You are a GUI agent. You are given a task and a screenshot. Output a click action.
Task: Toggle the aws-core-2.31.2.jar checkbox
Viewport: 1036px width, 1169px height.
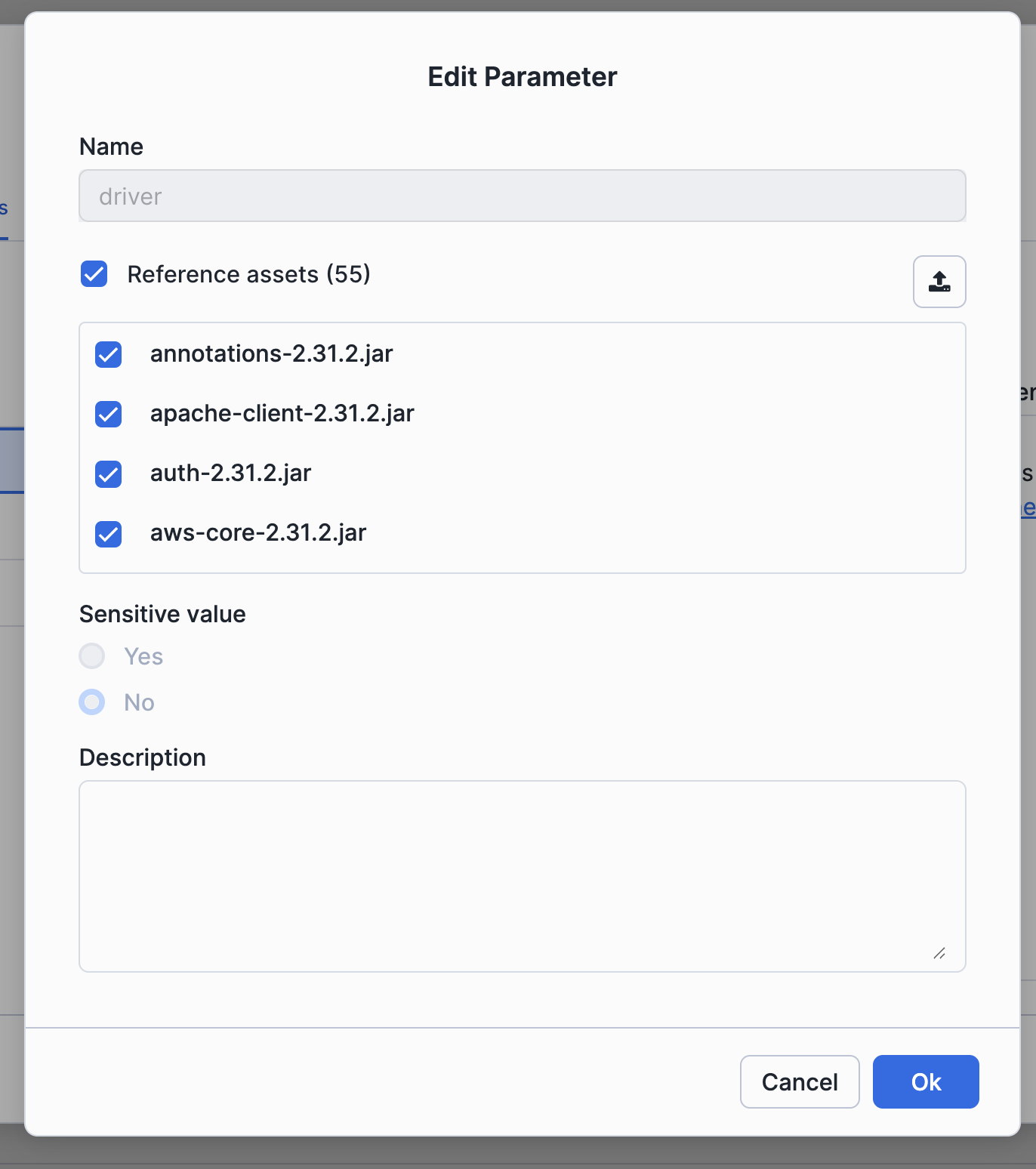[x=109, y=533]
